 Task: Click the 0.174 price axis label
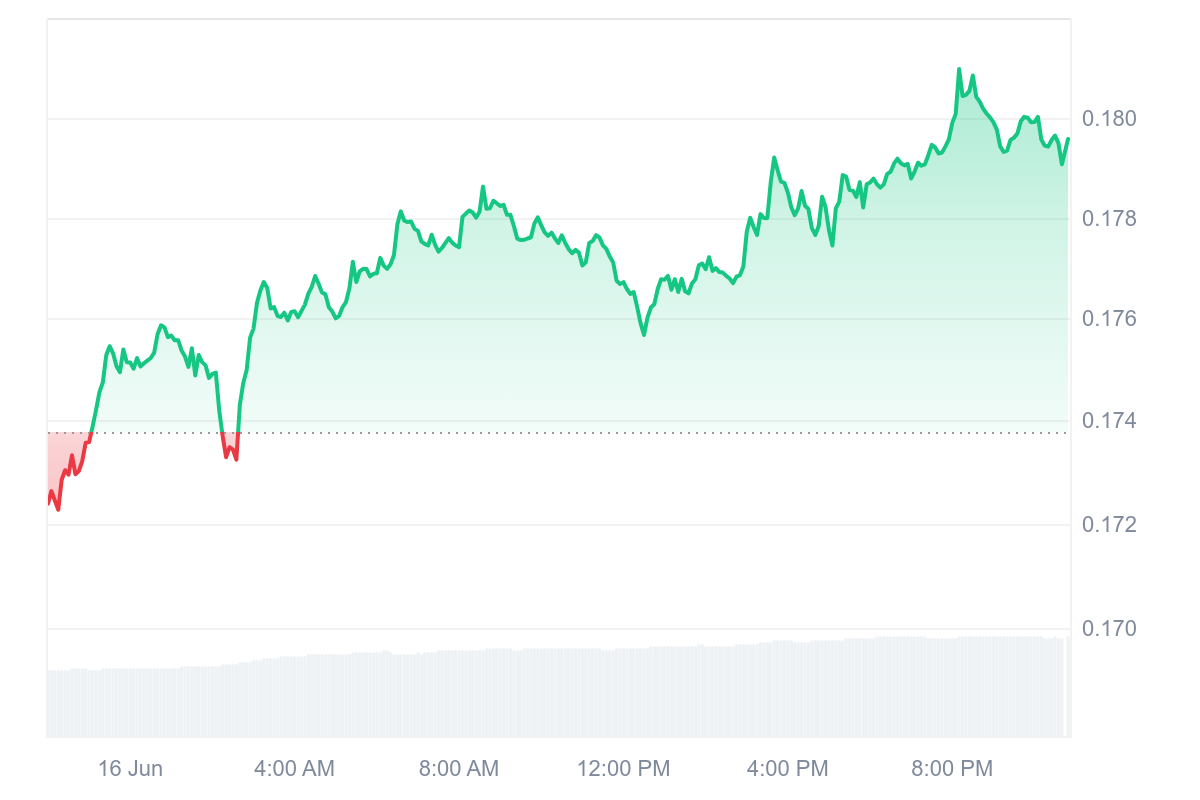[1109, 421]
